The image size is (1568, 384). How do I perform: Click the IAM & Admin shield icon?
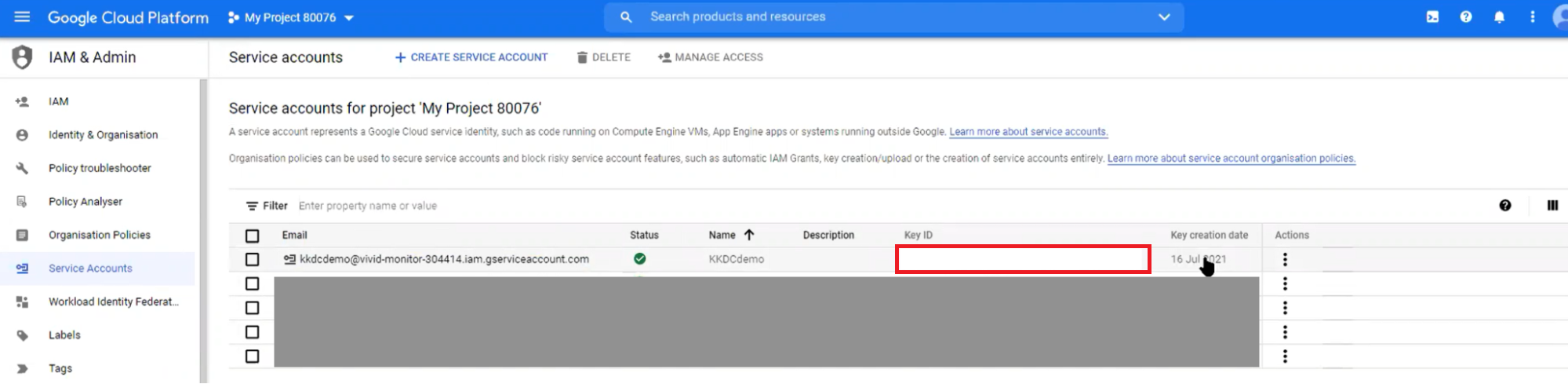[22, 57]
